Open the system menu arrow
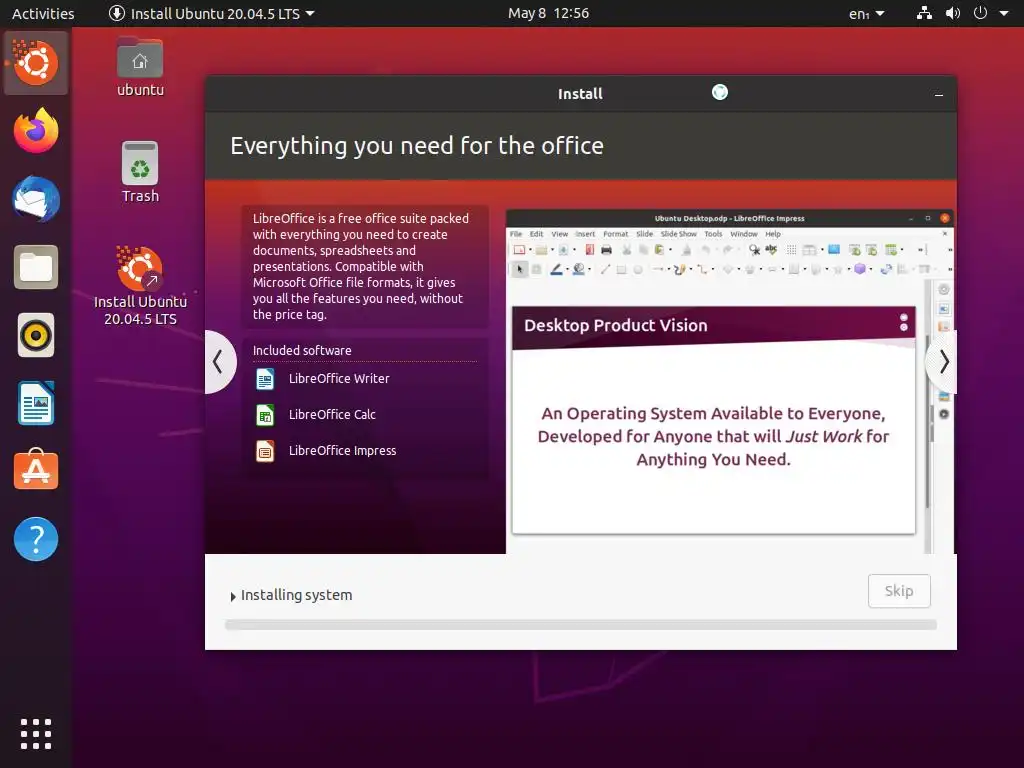The height and width of the screenshot is (768, 1024). click(1004, 13)
